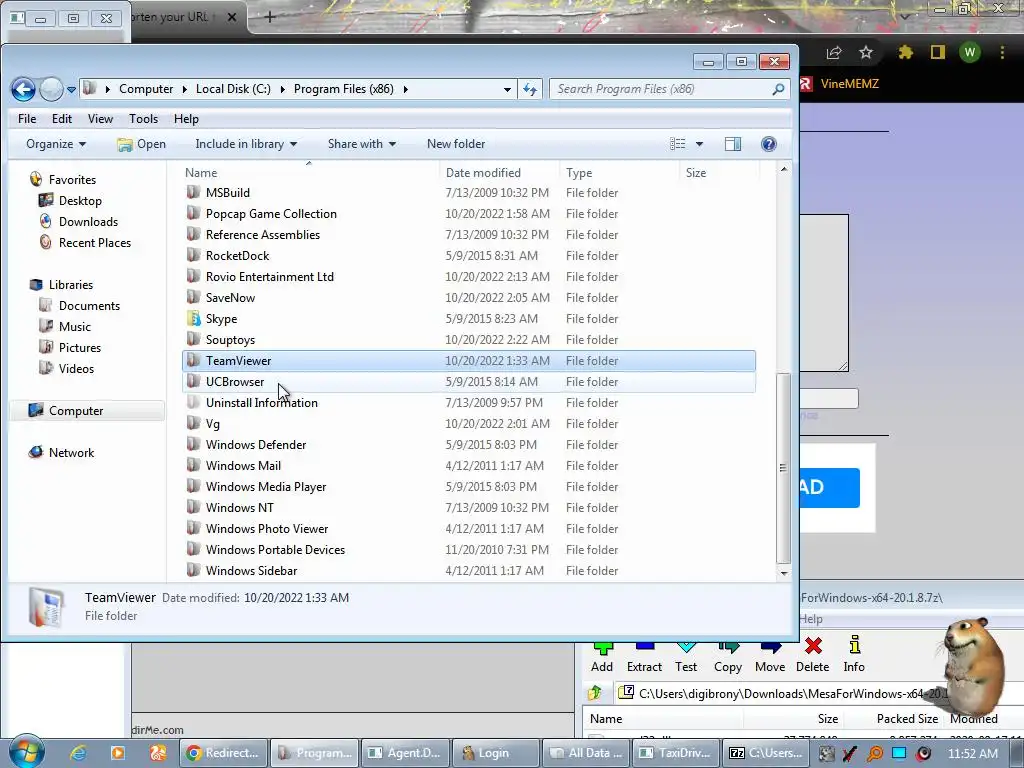This screenshot has width=1024, height=768.
Task: Select Local Disk (C:) in the breadcrumb
Action: [x=233, y=89]
